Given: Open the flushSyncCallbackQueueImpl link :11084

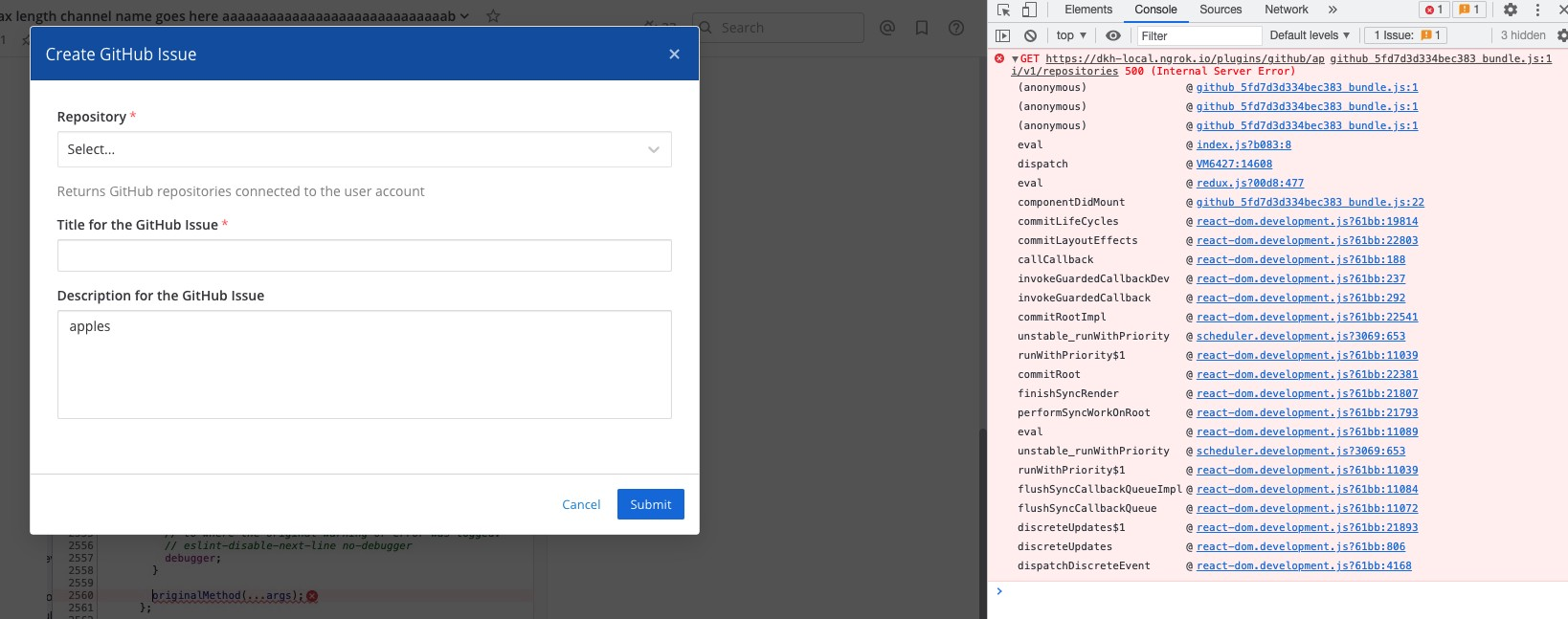Looking at the screenshot, I should pos(1307,489).
